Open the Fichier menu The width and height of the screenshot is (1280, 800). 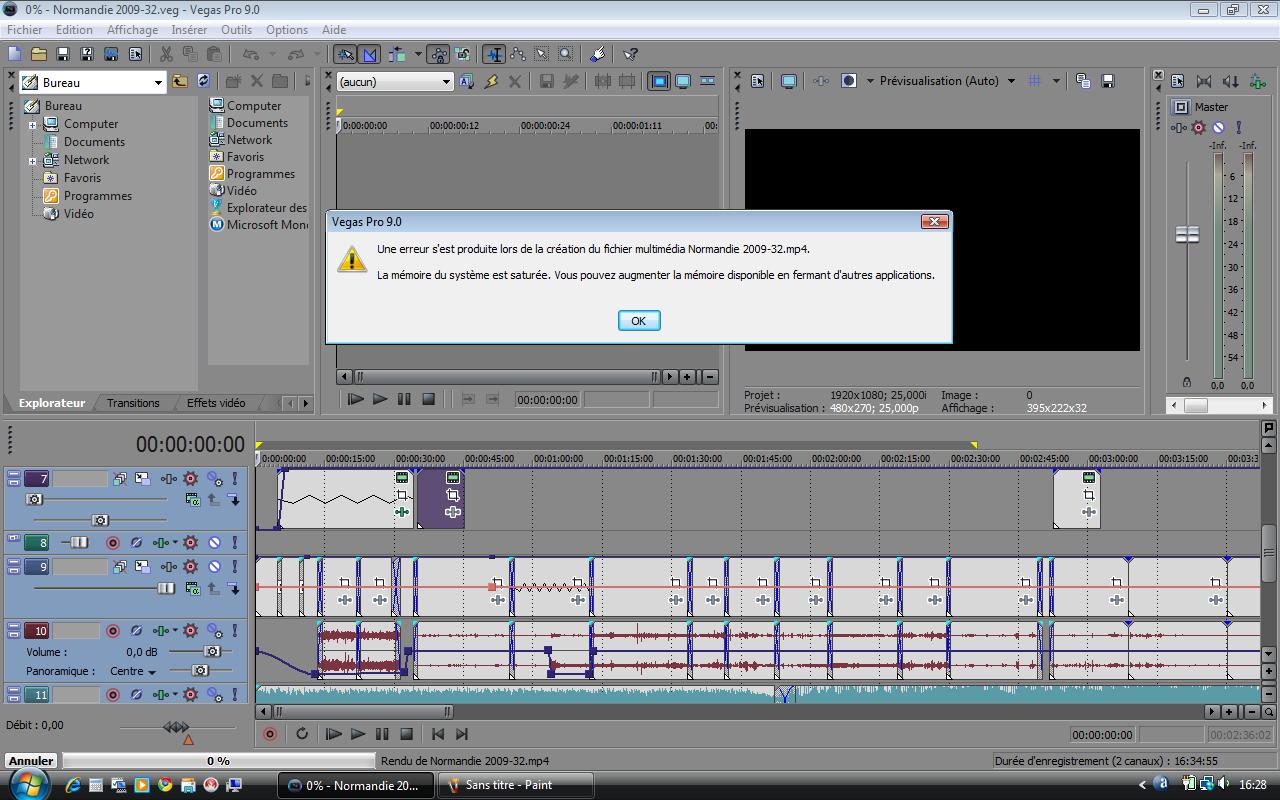coord(25,30)
